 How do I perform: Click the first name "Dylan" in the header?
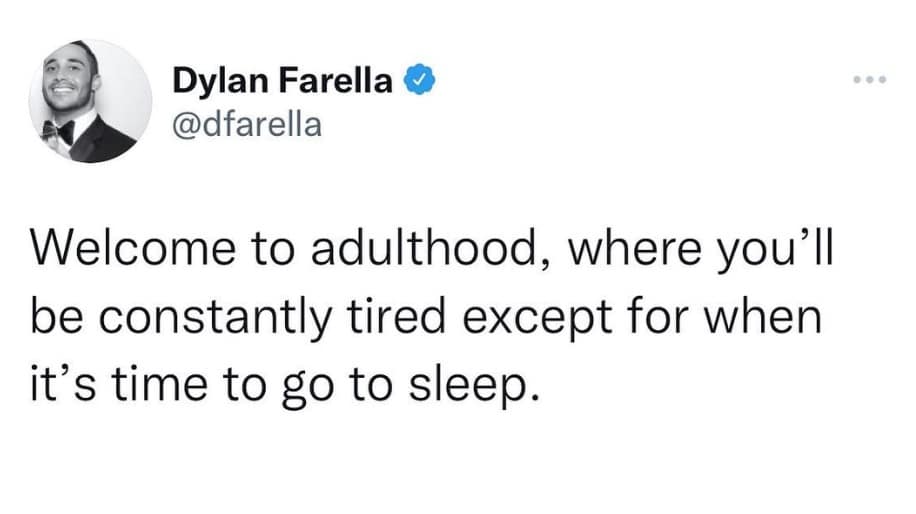pos(213,80)
